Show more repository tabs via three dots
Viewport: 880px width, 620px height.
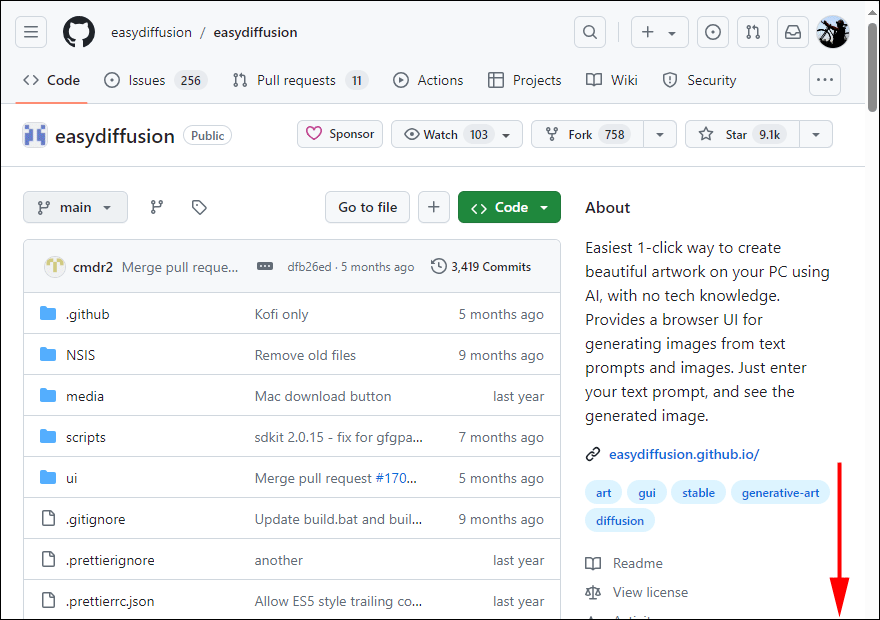(824, 80)
